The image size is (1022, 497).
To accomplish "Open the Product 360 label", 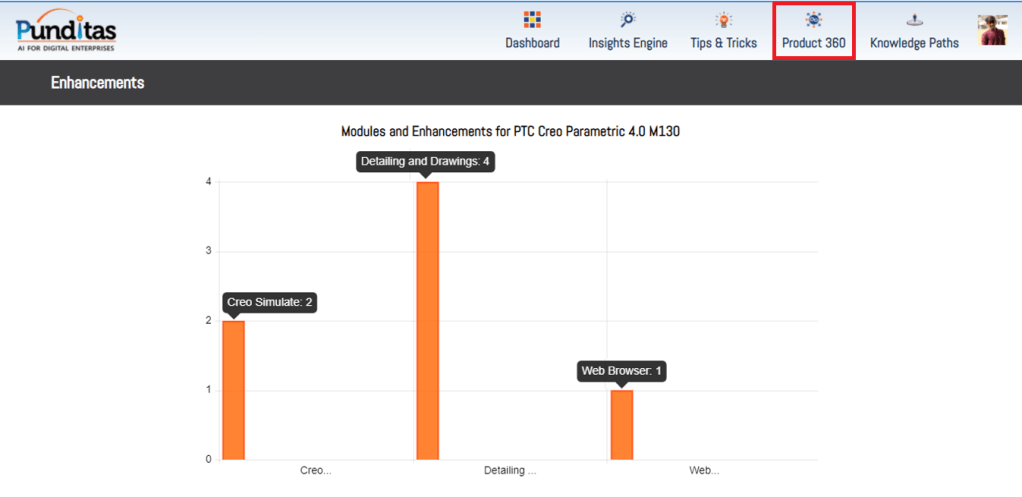I will (x=814, y=43).
